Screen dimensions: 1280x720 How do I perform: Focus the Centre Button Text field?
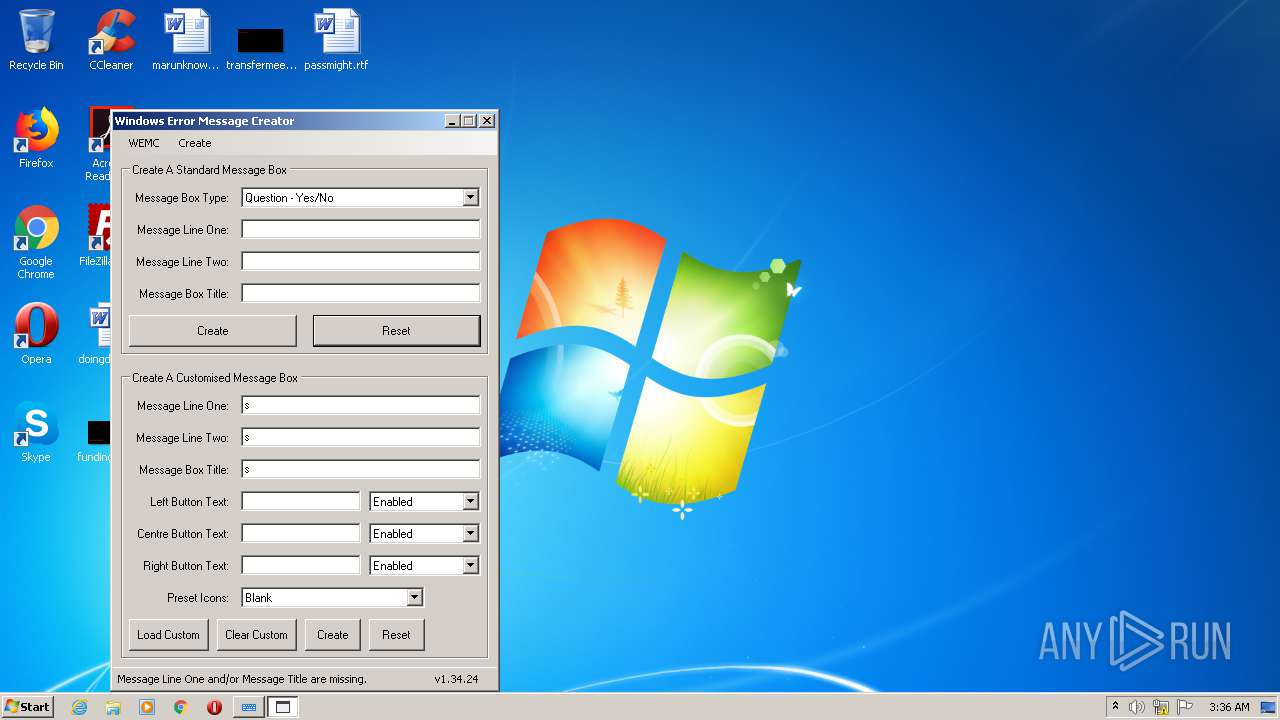pos(301,534)
